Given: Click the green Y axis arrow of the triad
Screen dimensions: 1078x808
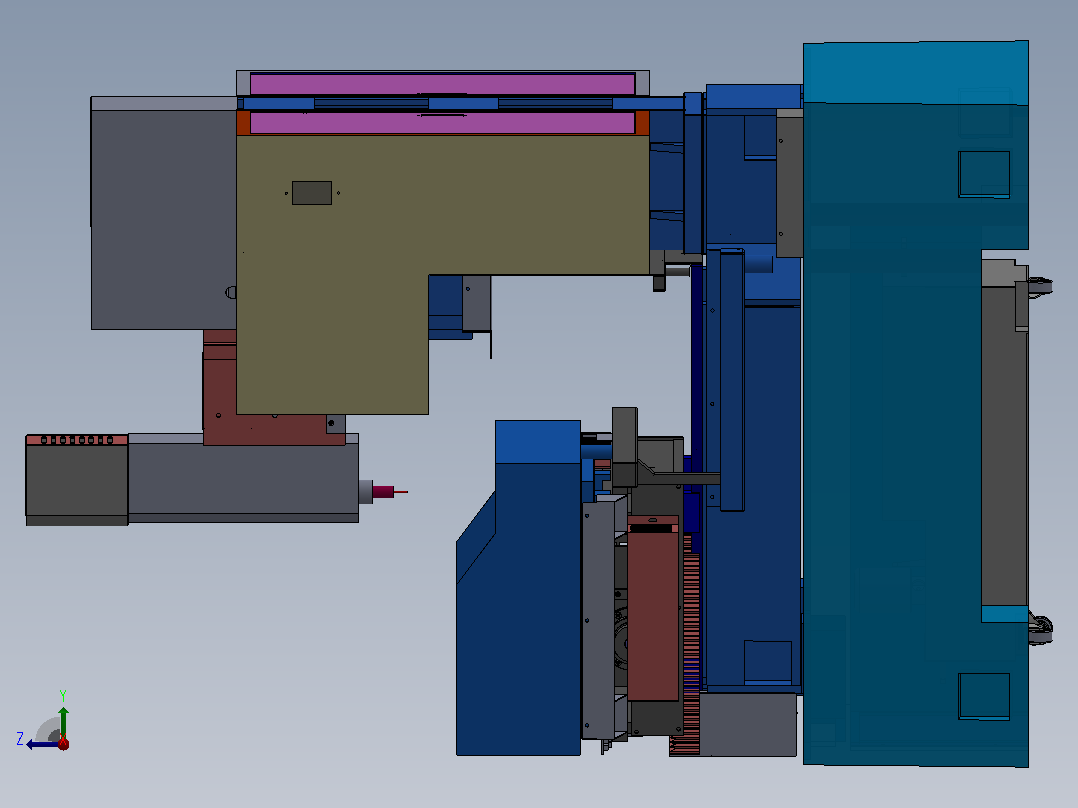Looking at the screenshot, I should point(63,721).
